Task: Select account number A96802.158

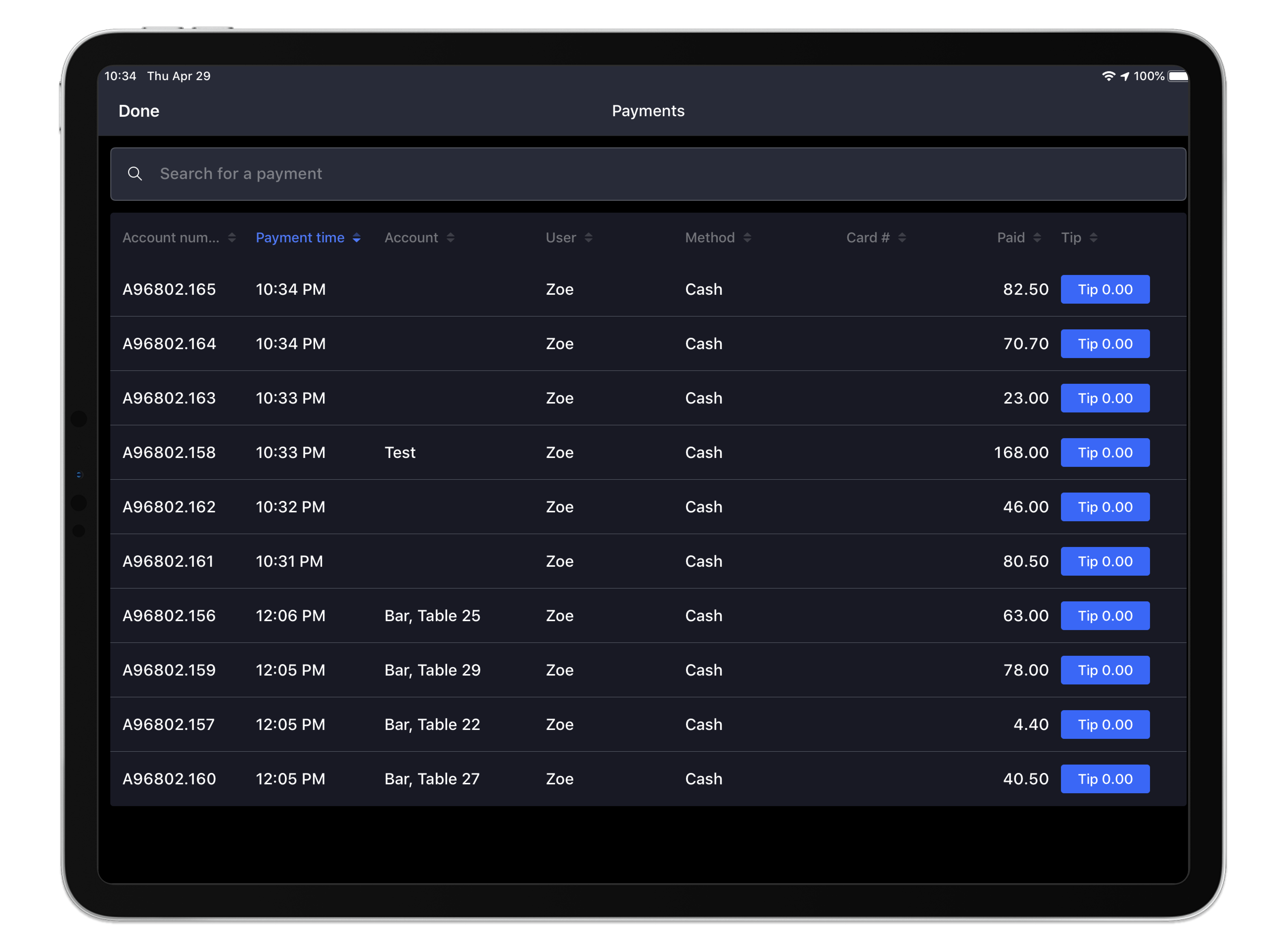Action: [x=169, y=452]
